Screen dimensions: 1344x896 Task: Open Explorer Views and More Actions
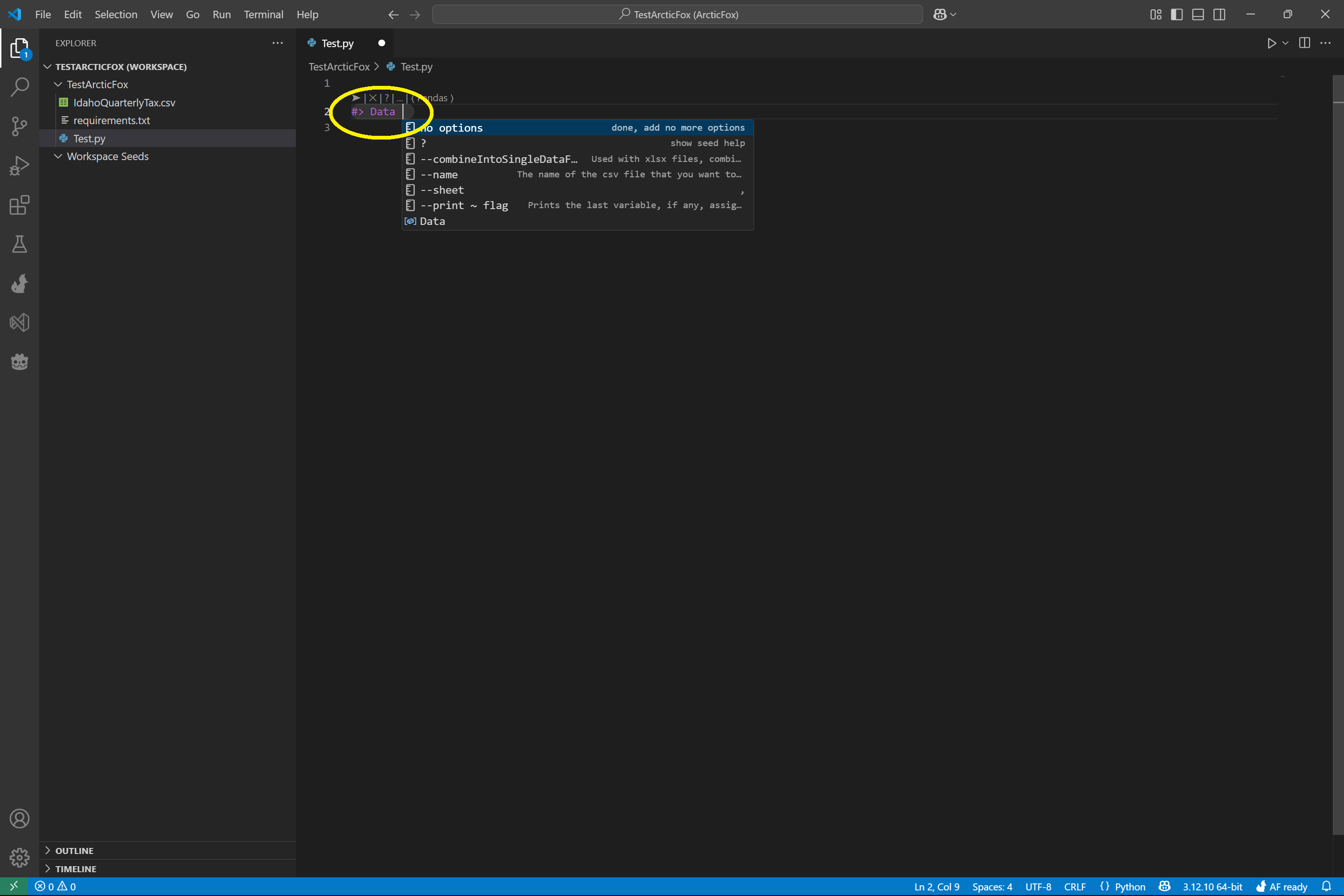pos(277,43)
